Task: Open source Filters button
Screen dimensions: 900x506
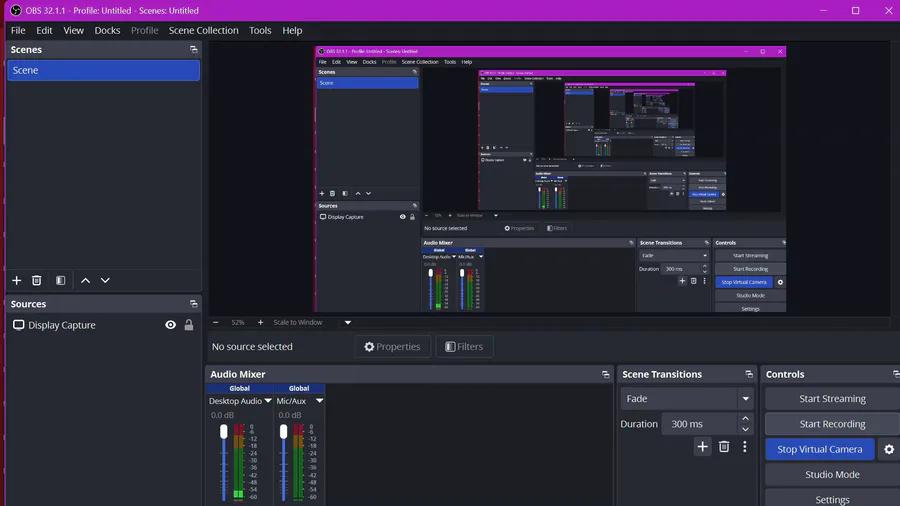Action: click(x=464, y=347)
